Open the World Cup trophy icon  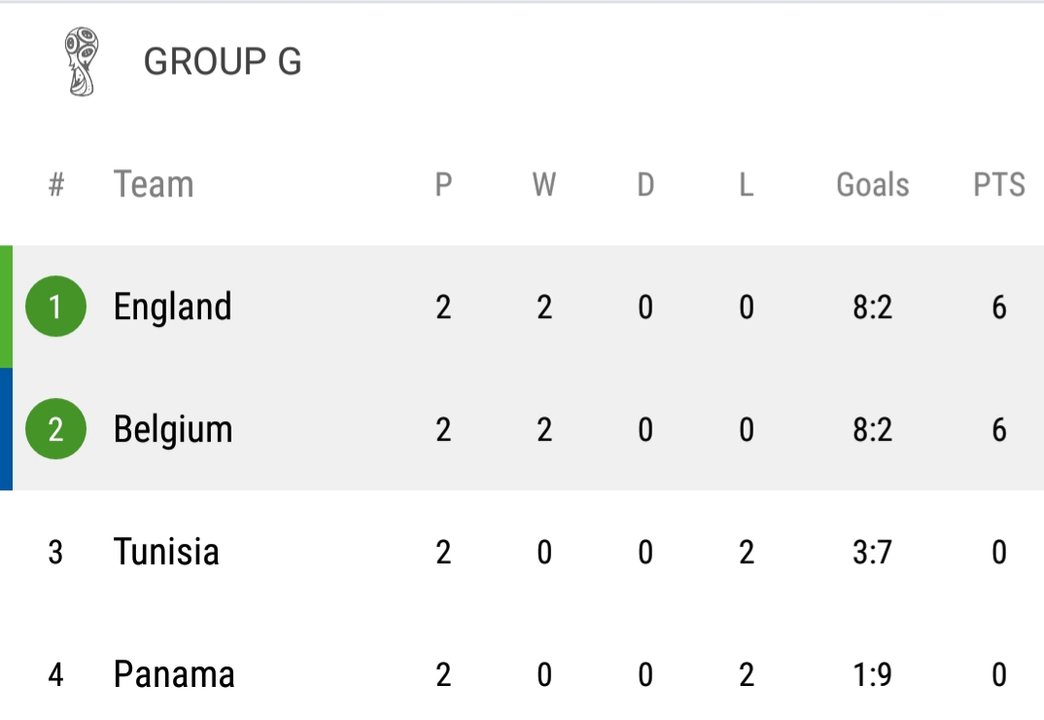tap(81, 61)
